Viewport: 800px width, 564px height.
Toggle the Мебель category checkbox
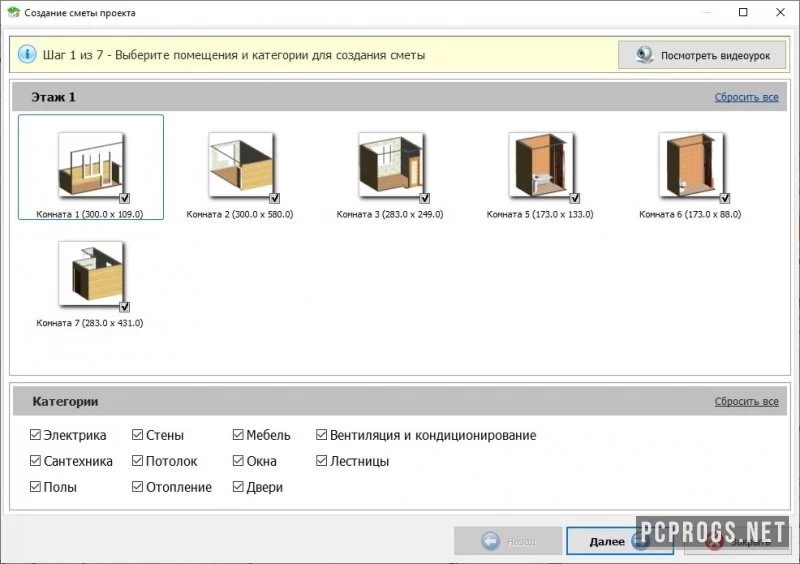pos(238,435)
